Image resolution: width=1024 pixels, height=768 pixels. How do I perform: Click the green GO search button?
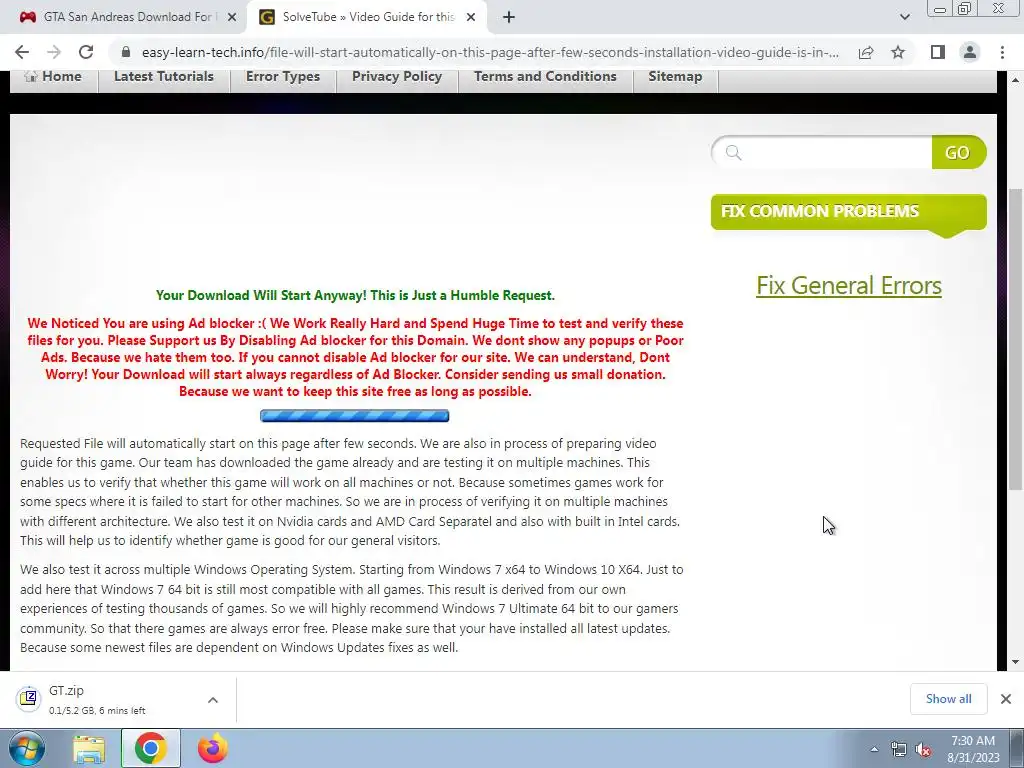point(958,152)
